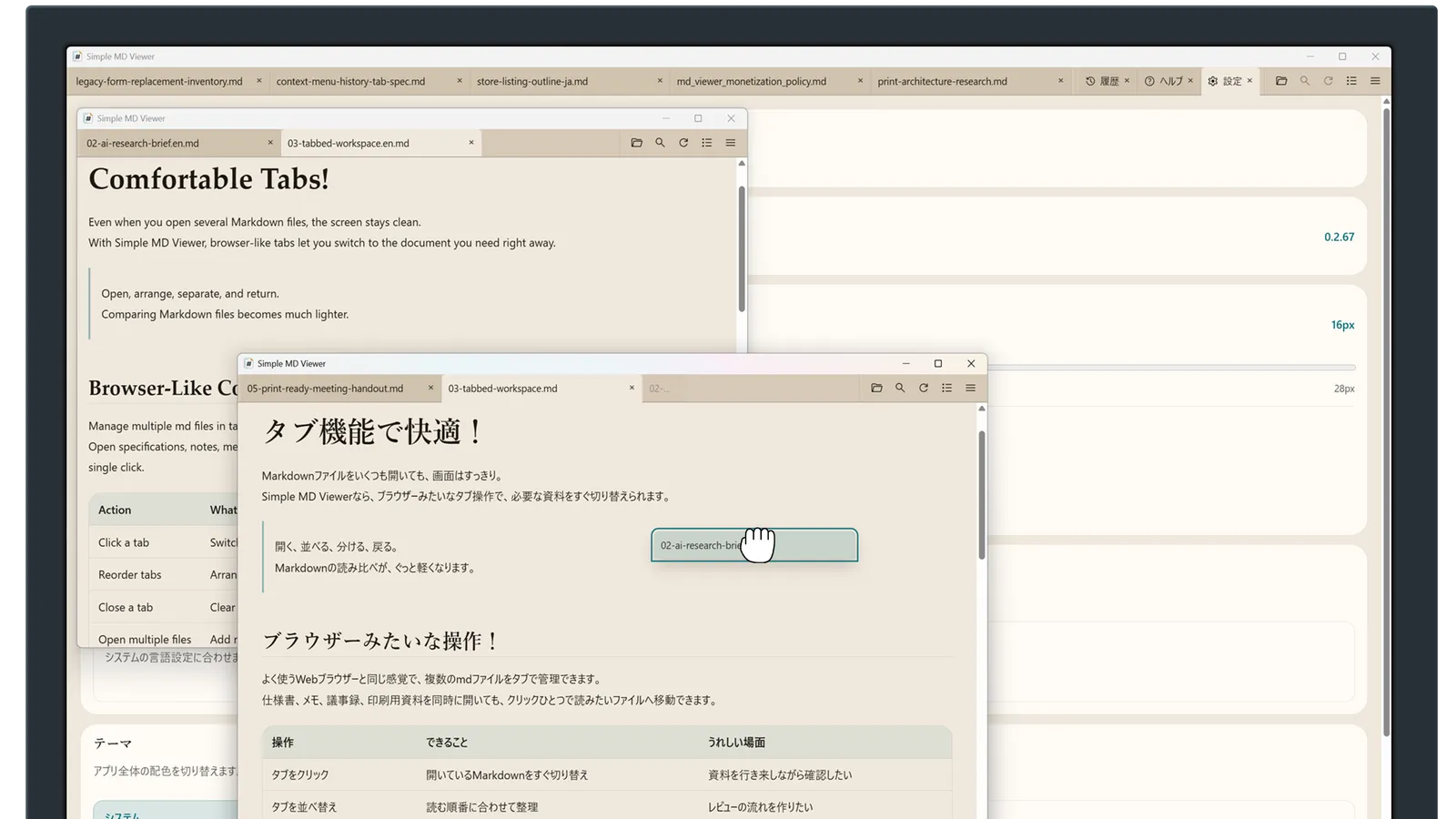Click the Comfortable Tabs! heading
1456x819 pixels.
point(208,179)
